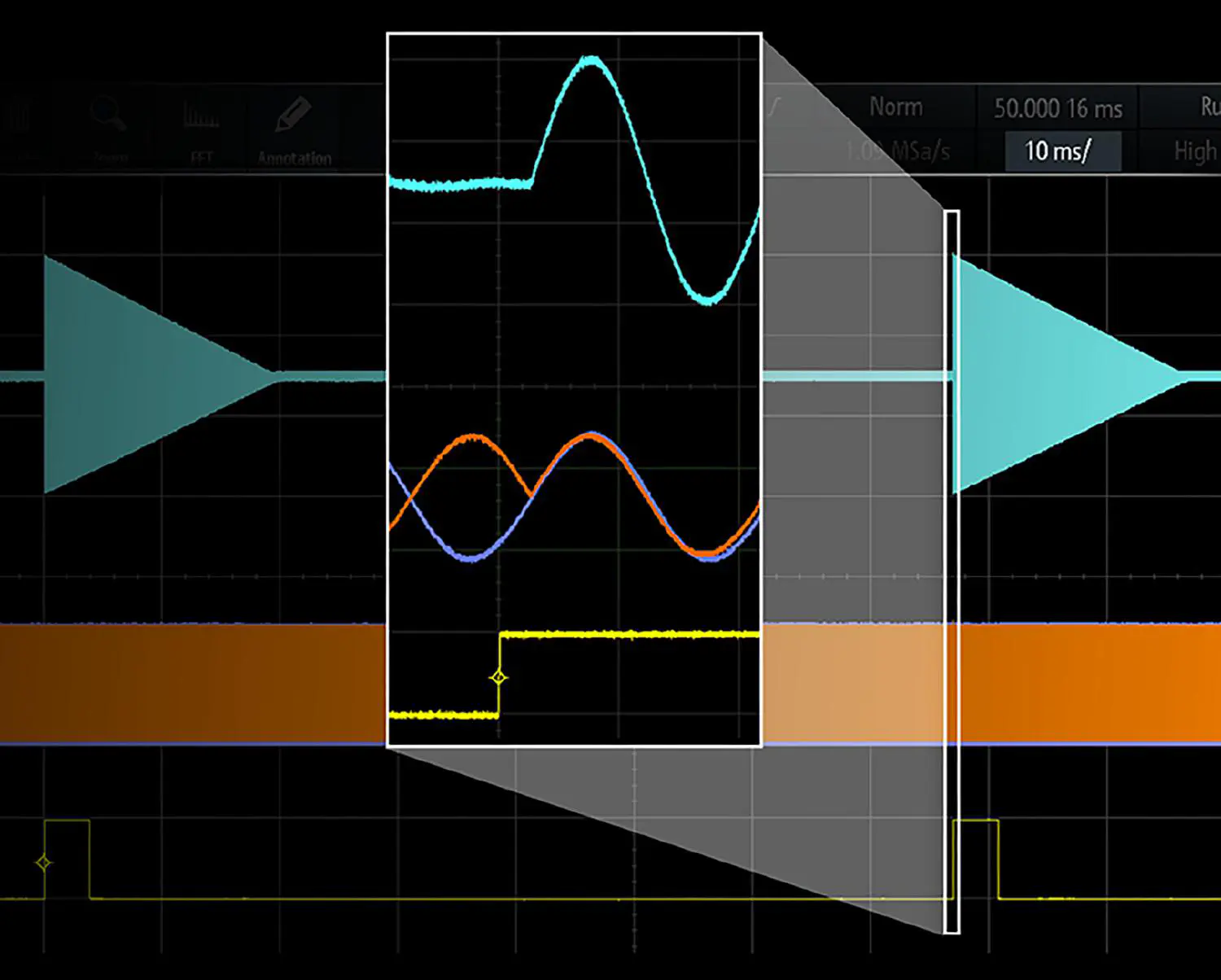Click the 50.000 16 ms horizontal position field

pyautogui.click(x=1057, y=108)
